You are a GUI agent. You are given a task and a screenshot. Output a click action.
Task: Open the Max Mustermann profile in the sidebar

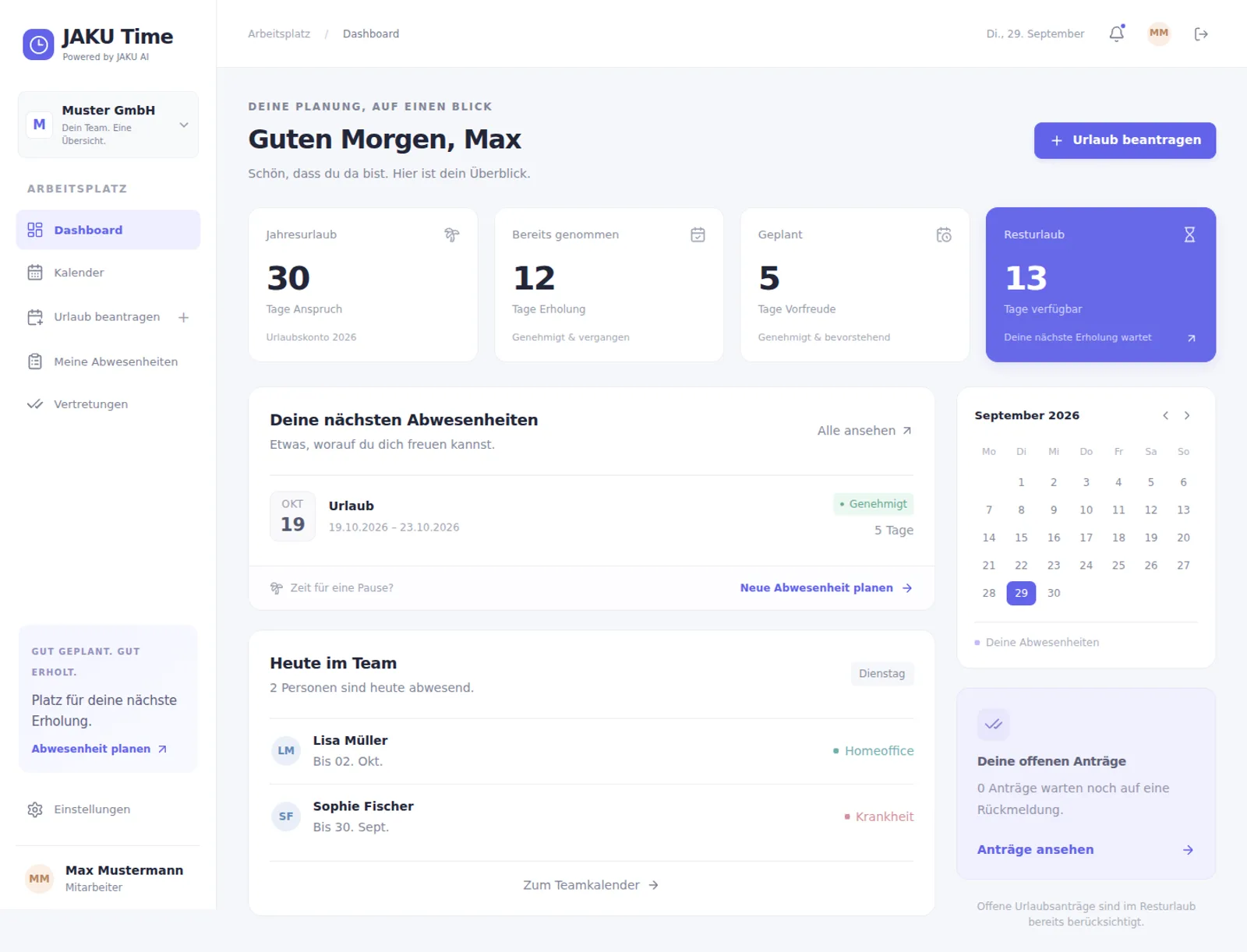coord(108,878)
